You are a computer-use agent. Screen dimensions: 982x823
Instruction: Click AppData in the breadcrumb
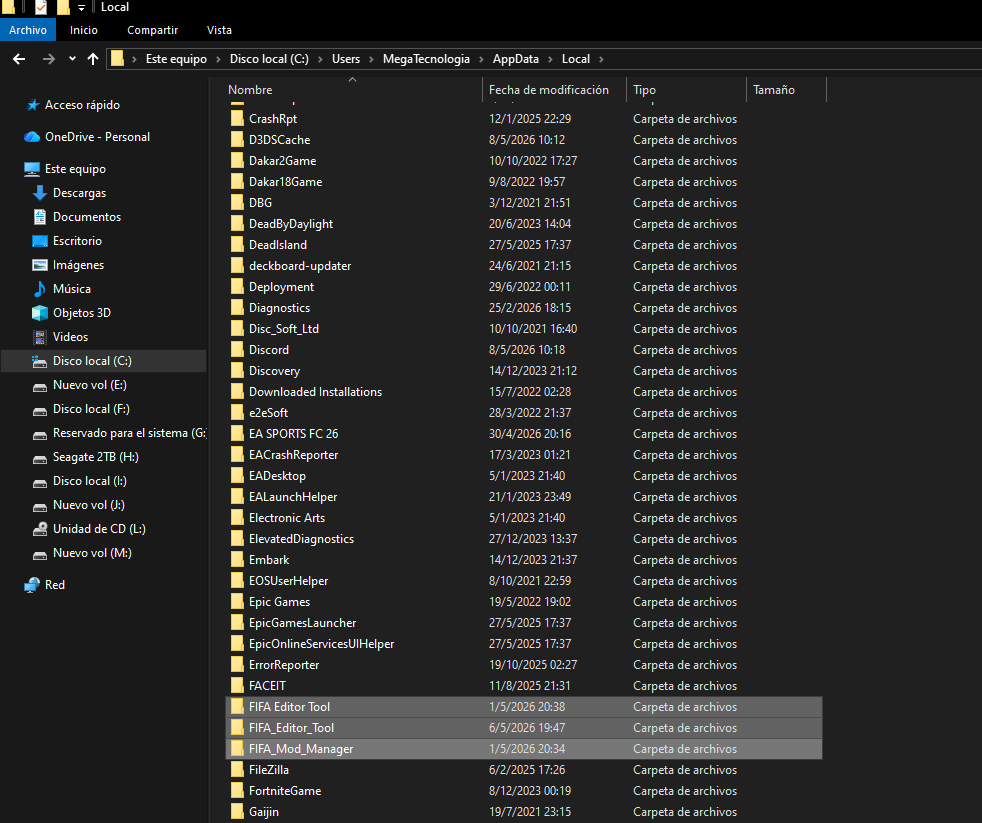click(515, 59)
